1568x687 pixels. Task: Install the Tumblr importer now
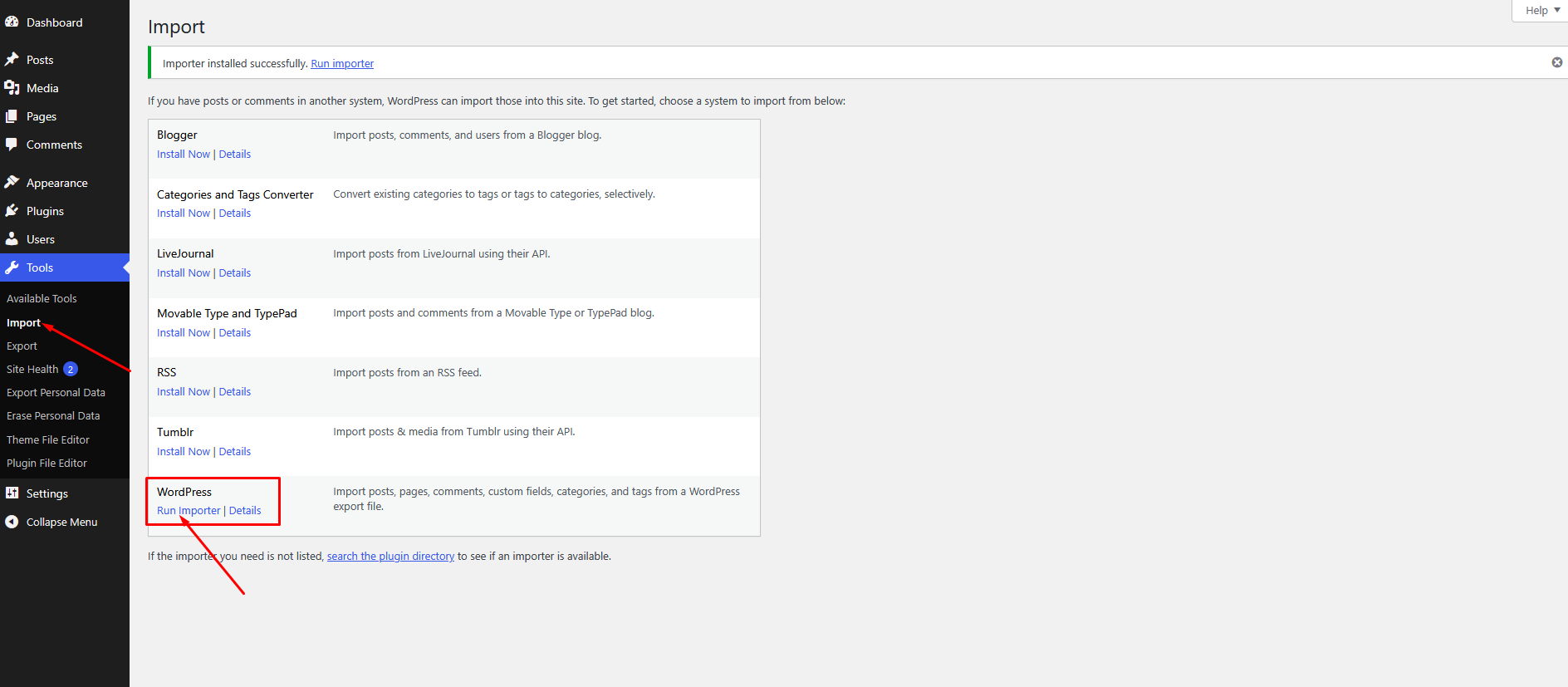click(x=184, y=451)
